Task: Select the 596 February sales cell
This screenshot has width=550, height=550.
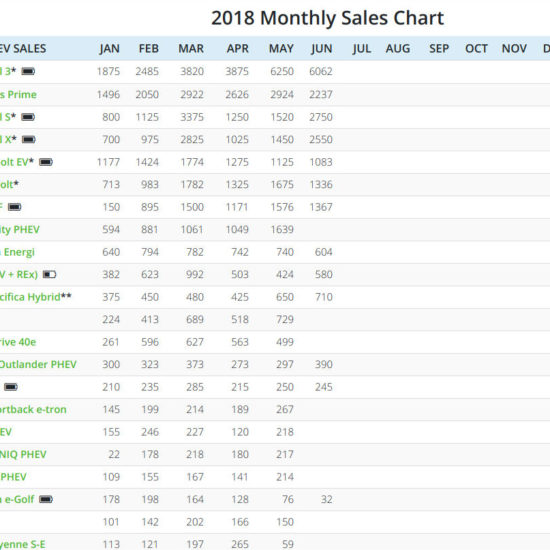Action: coord(150,342)
